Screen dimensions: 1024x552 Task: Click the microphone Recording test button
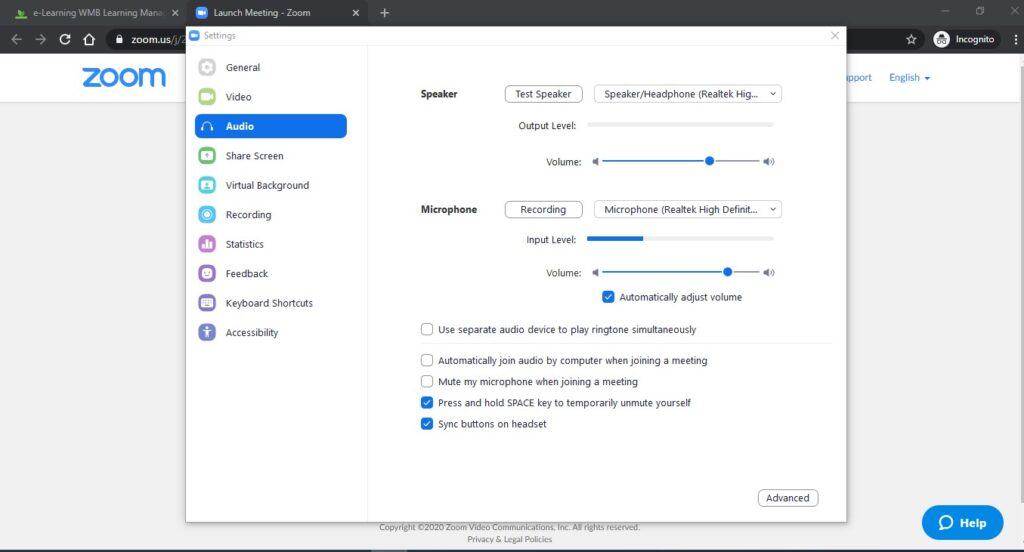click(x=543, y=210)
